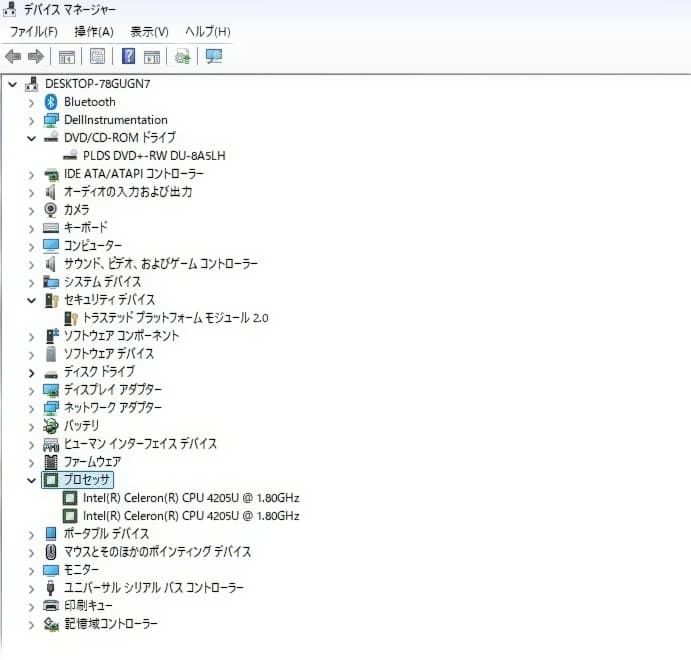Click the 印刷キュー printer icon
Screen dimensions: 691x660
click(x=51, y=606)
